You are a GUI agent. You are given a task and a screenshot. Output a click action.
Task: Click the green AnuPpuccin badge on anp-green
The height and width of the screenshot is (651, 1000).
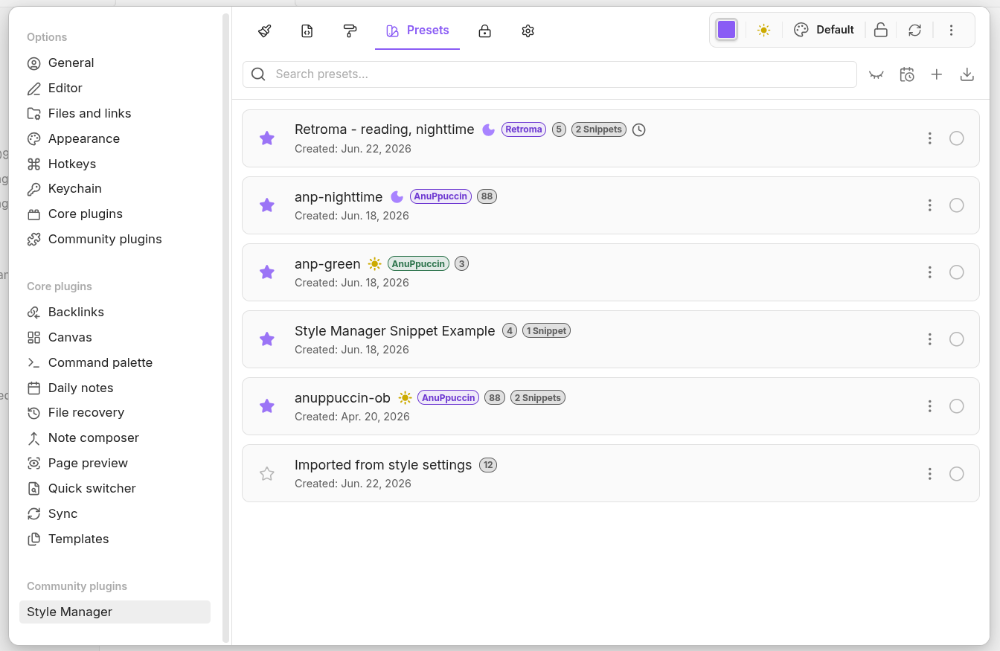[x=418, y=264]
